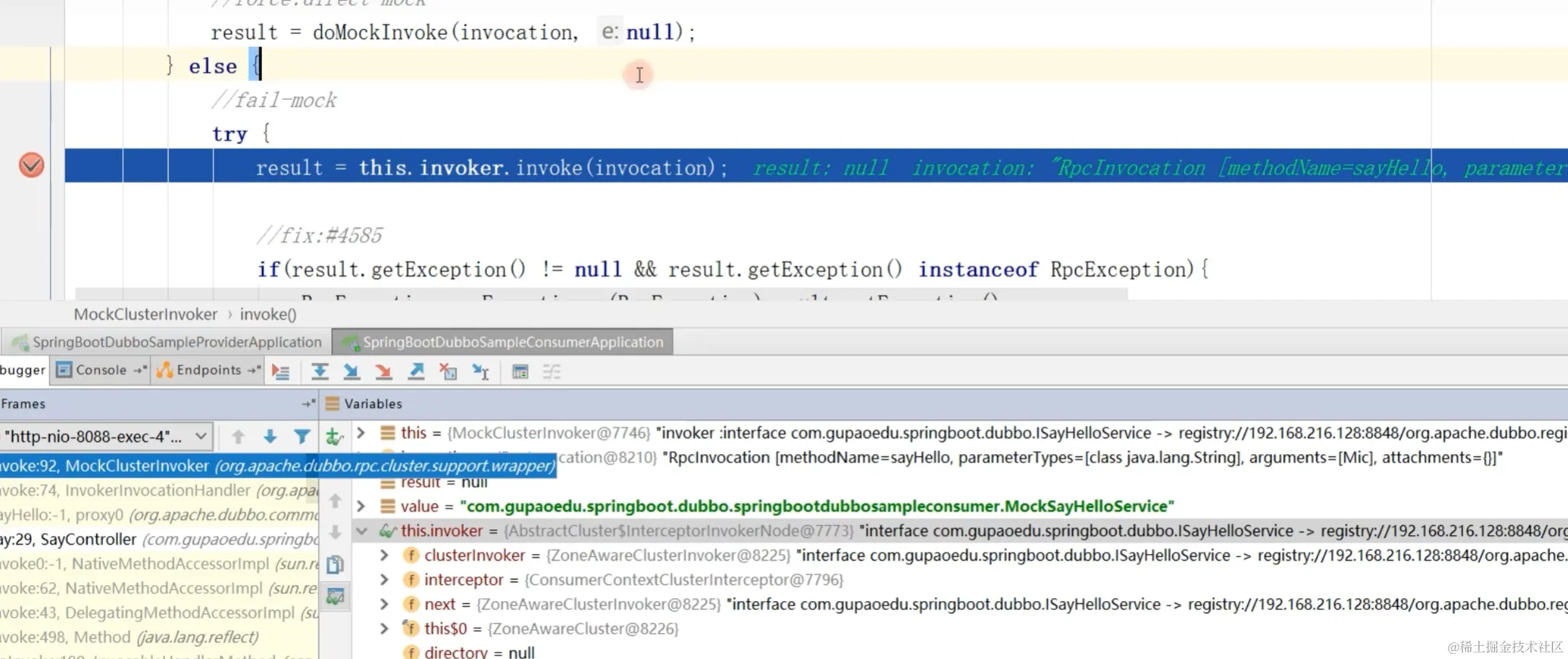Open the Evaluate Expression calculator icon

(x=520, y=372)
